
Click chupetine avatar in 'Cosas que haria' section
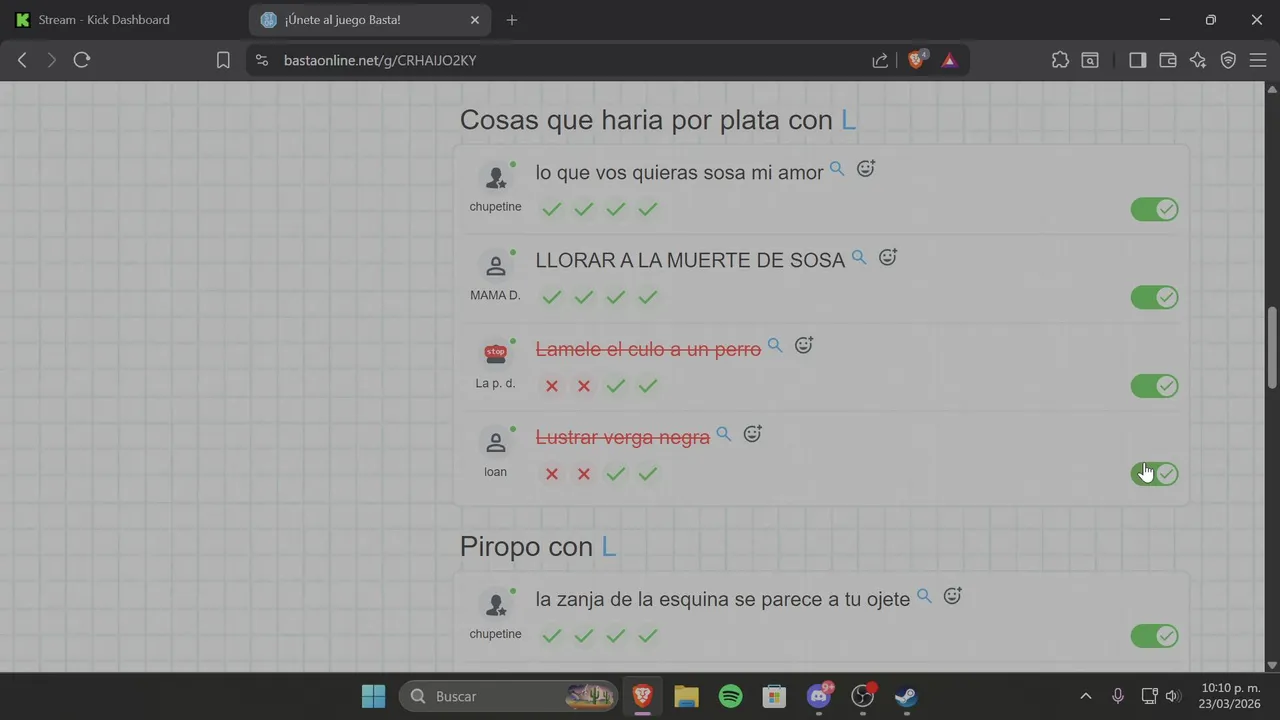tap(495, 178)
